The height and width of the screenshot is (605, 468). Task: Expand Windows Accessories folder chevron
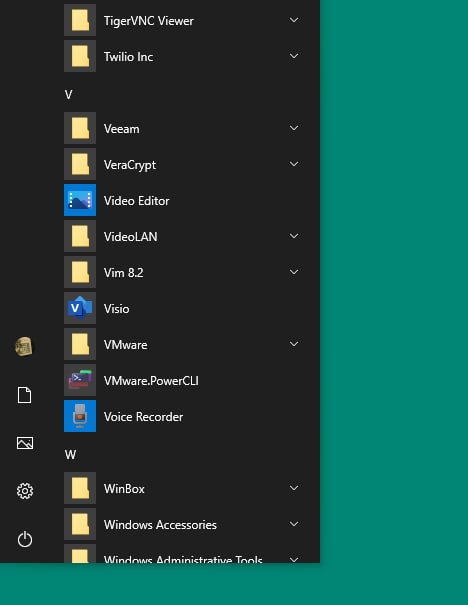294,524
